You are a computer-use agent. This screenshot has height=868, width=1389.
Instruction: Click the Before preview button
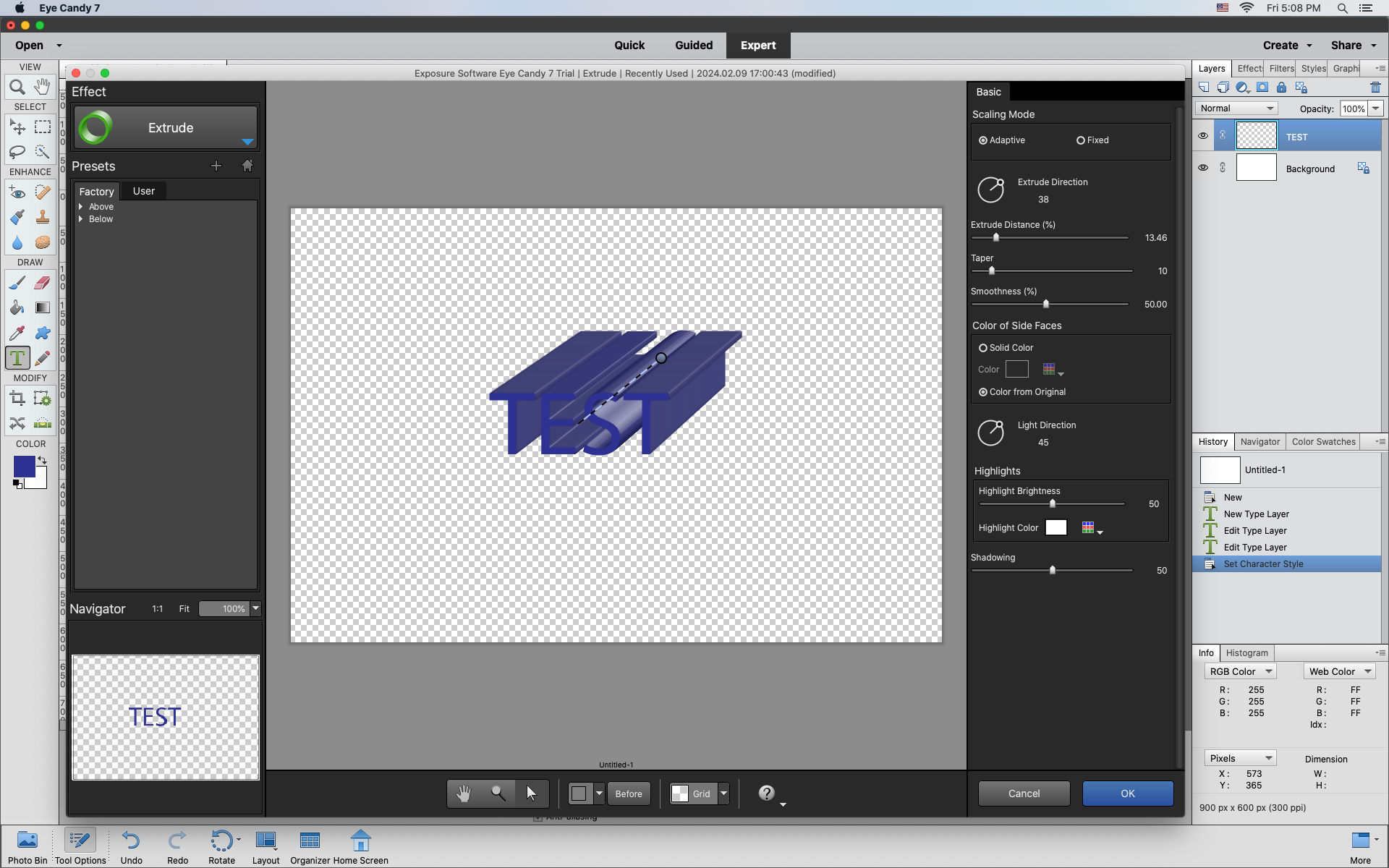[x=628, y=793]
